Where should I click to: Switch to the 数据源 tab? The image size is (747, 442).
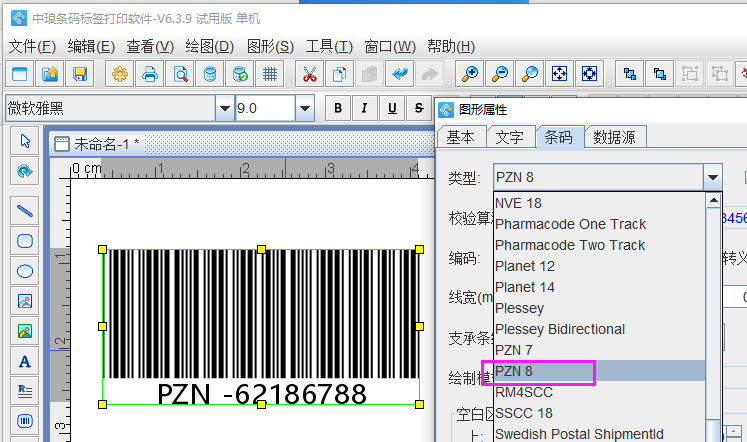tap(615, 137)
